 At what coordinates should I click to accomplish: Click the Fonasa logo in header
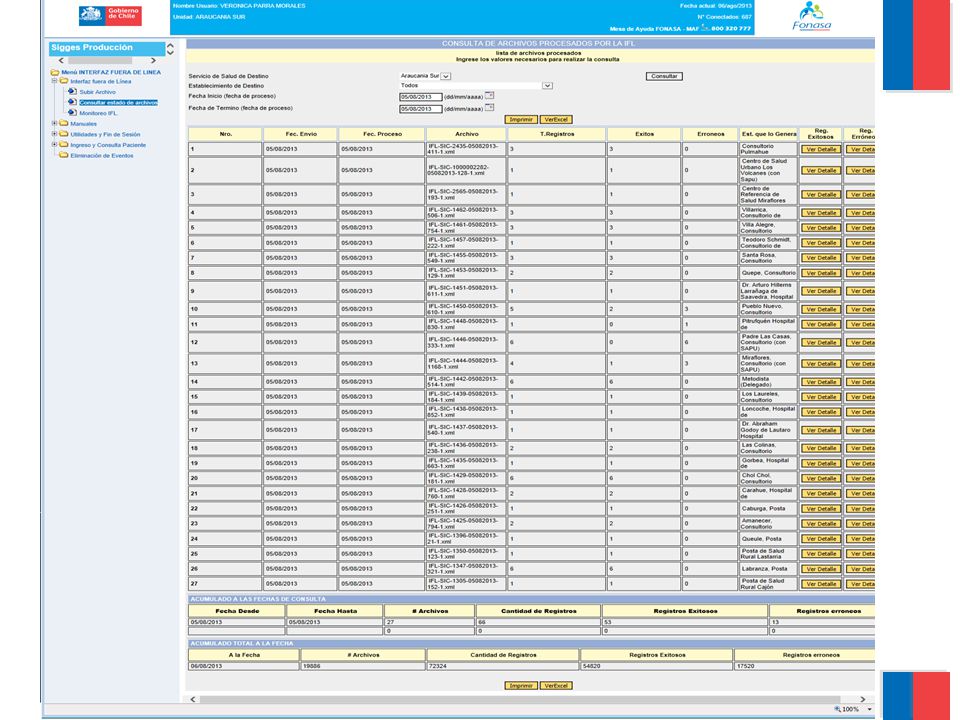[812, 17]
